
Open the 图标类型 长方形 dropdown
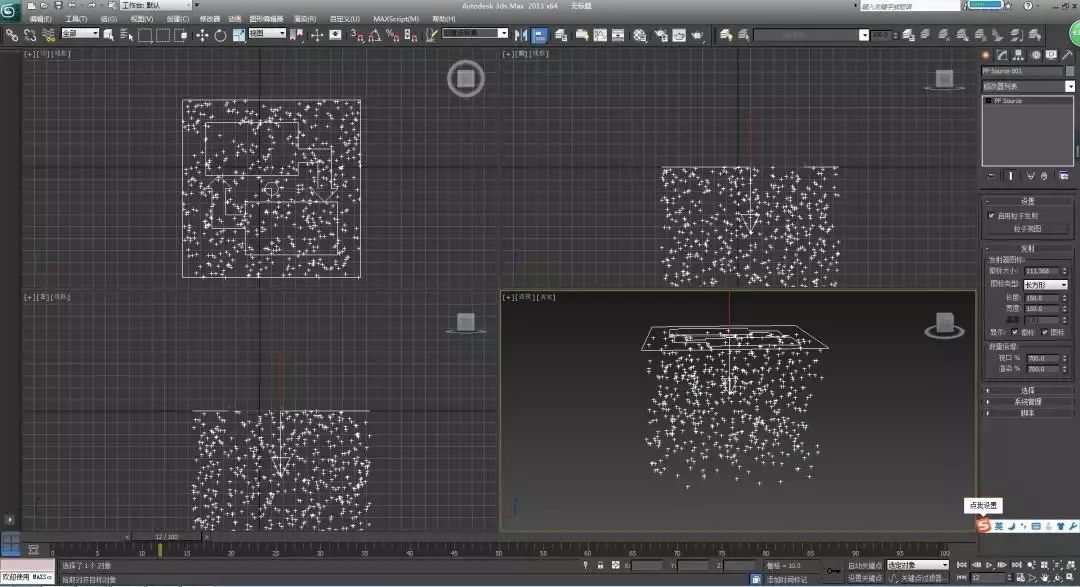[1046, 285]
